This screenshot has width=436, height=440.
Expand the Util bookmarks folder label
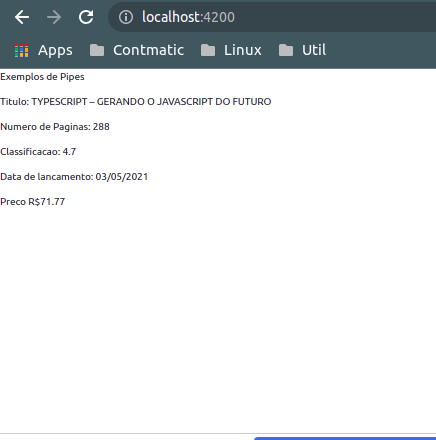[314, 50]
